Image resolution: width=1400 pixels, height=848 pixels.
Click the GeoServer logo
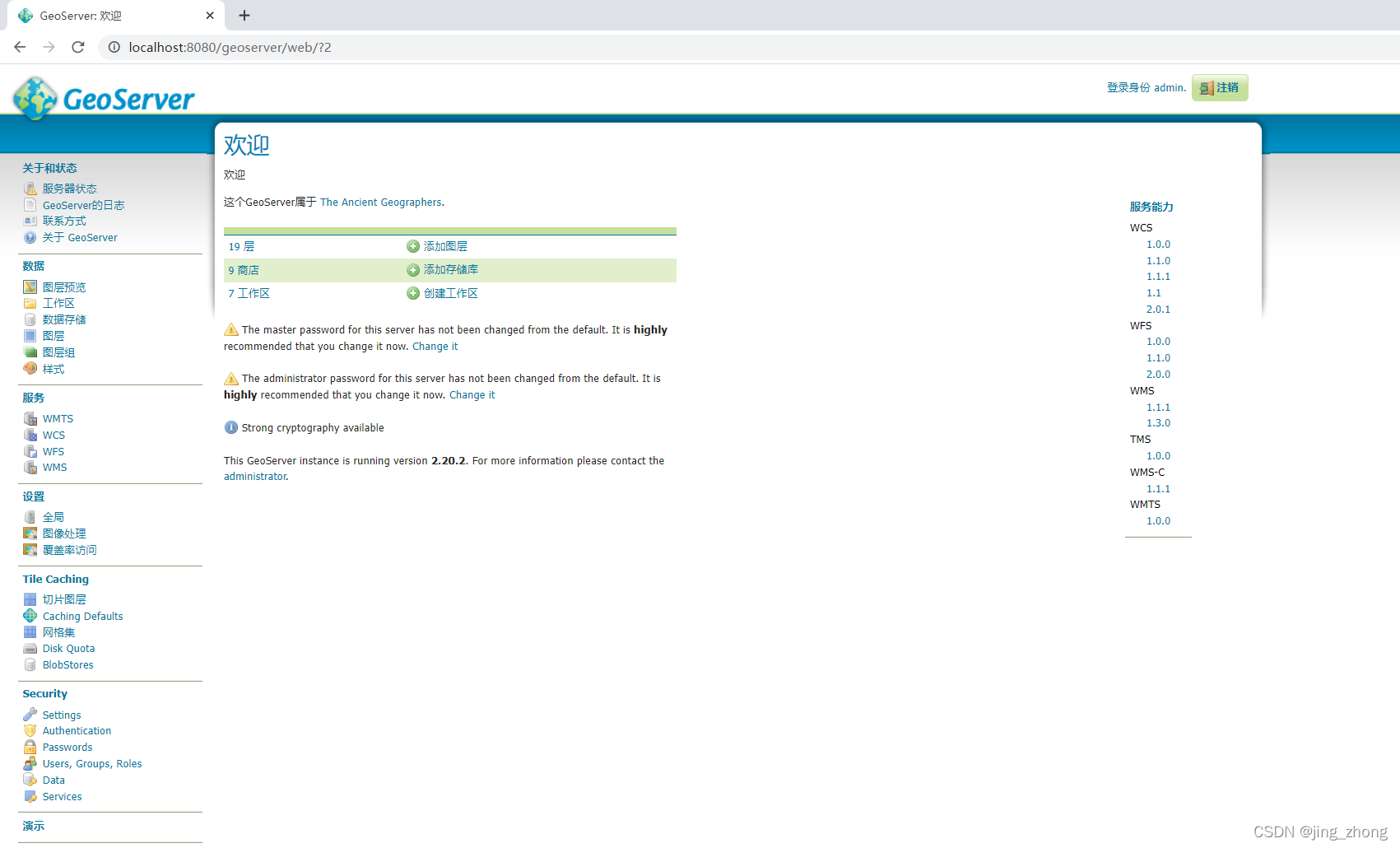[x=104, y=99]
